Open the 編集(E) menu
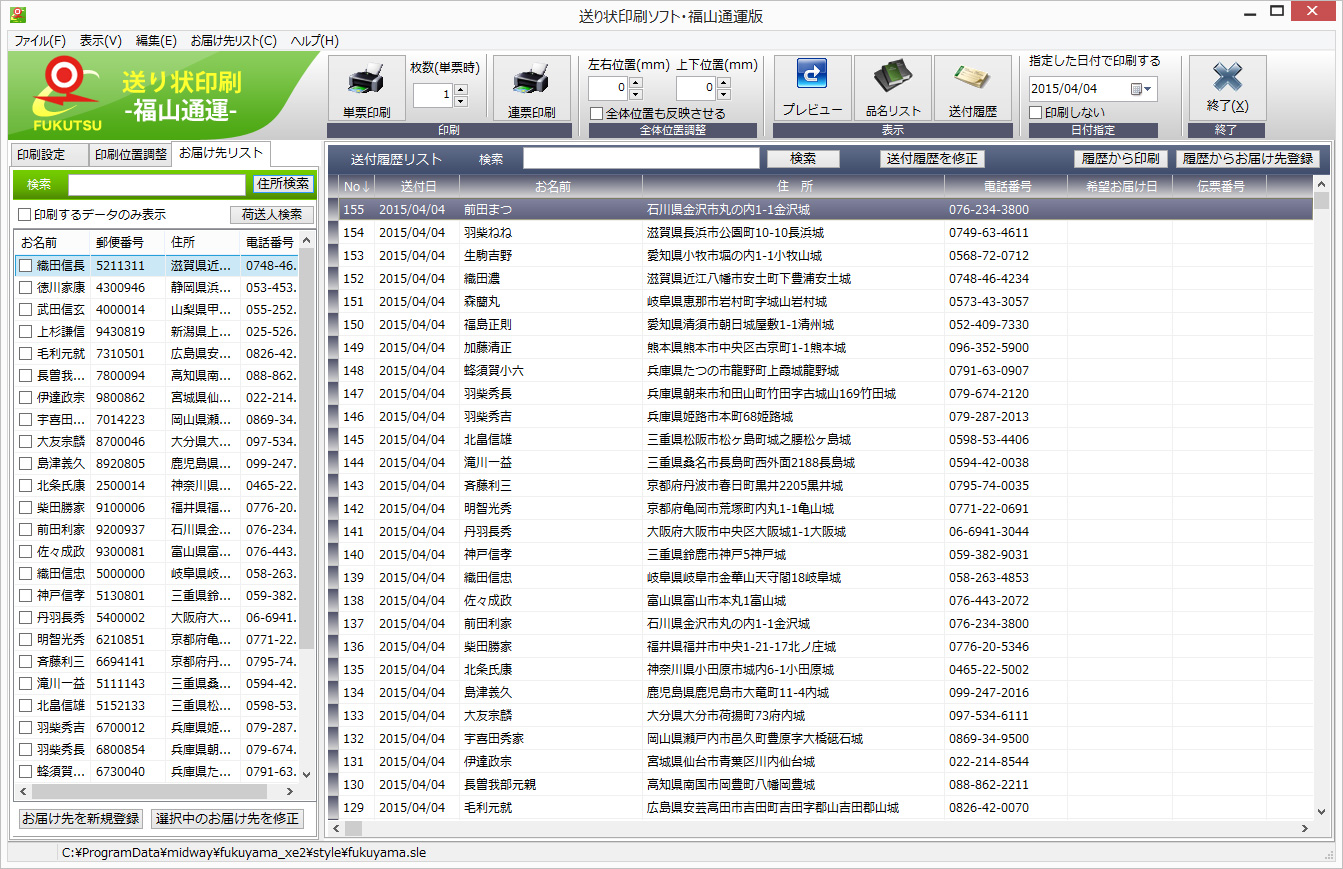 coord(156,41)
